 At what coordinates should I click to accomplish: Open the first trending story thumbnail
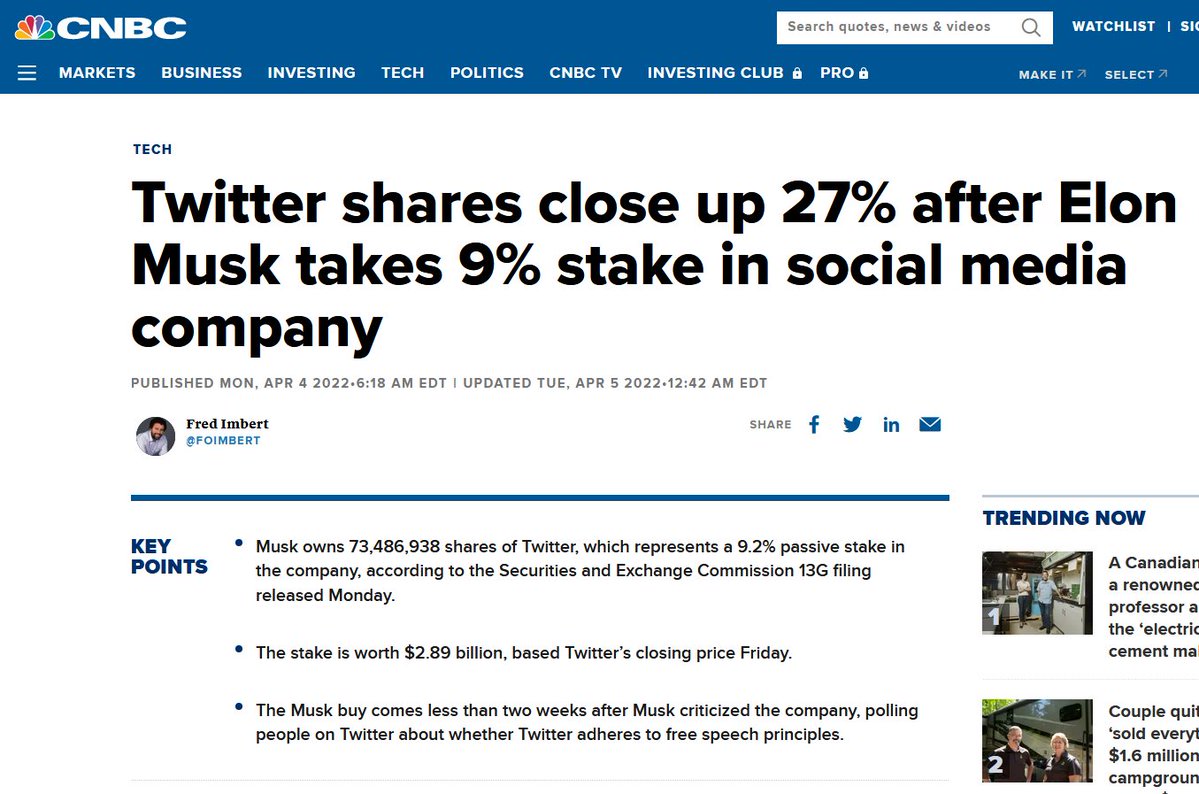tap(1037, 593)
